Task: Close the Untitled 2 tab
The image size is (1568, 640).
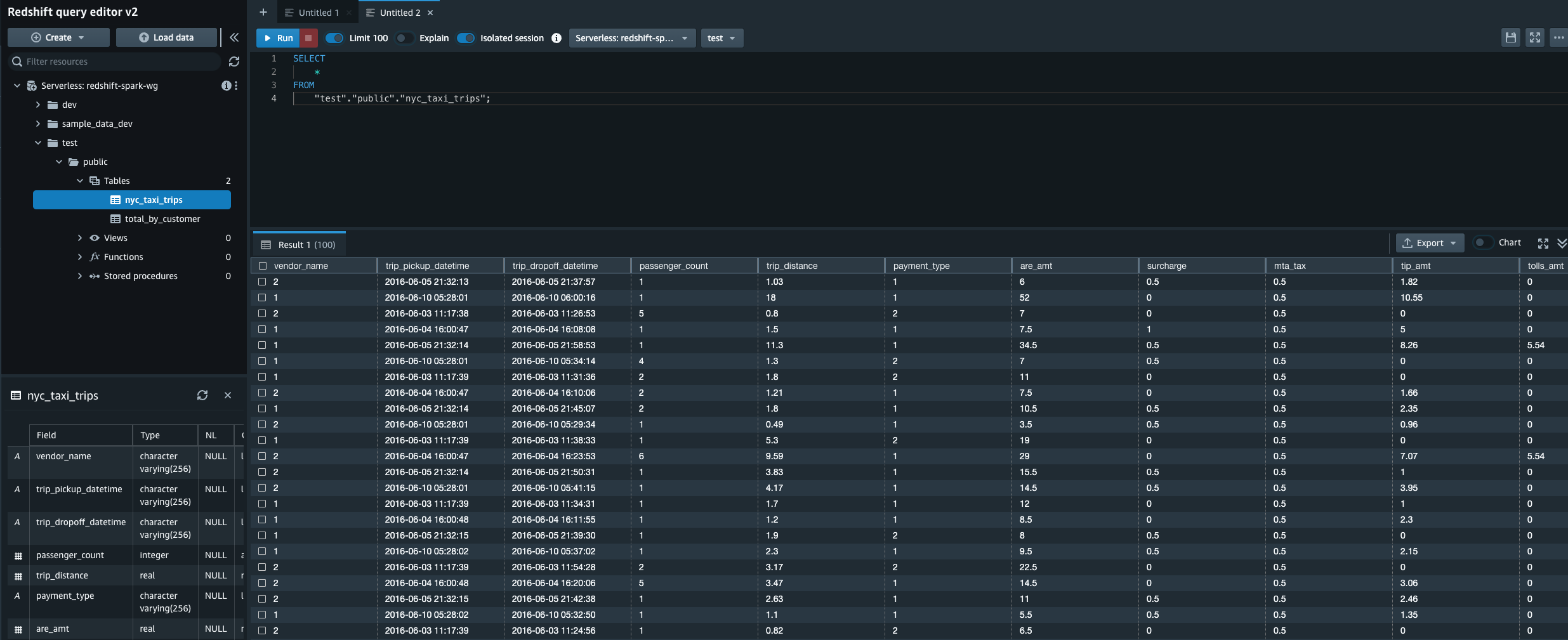Action: (430, 13)
